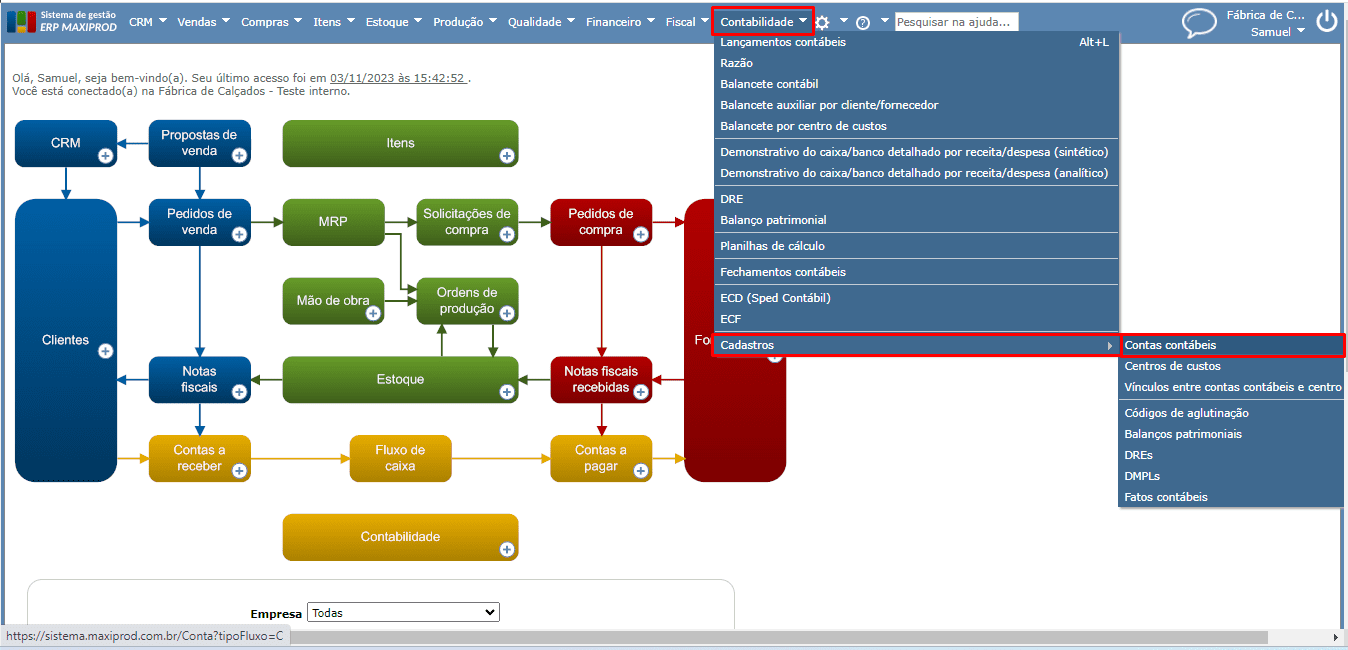1348x650 pixels.
Task: Click plus icon on Estoque block
Action: 507,392
